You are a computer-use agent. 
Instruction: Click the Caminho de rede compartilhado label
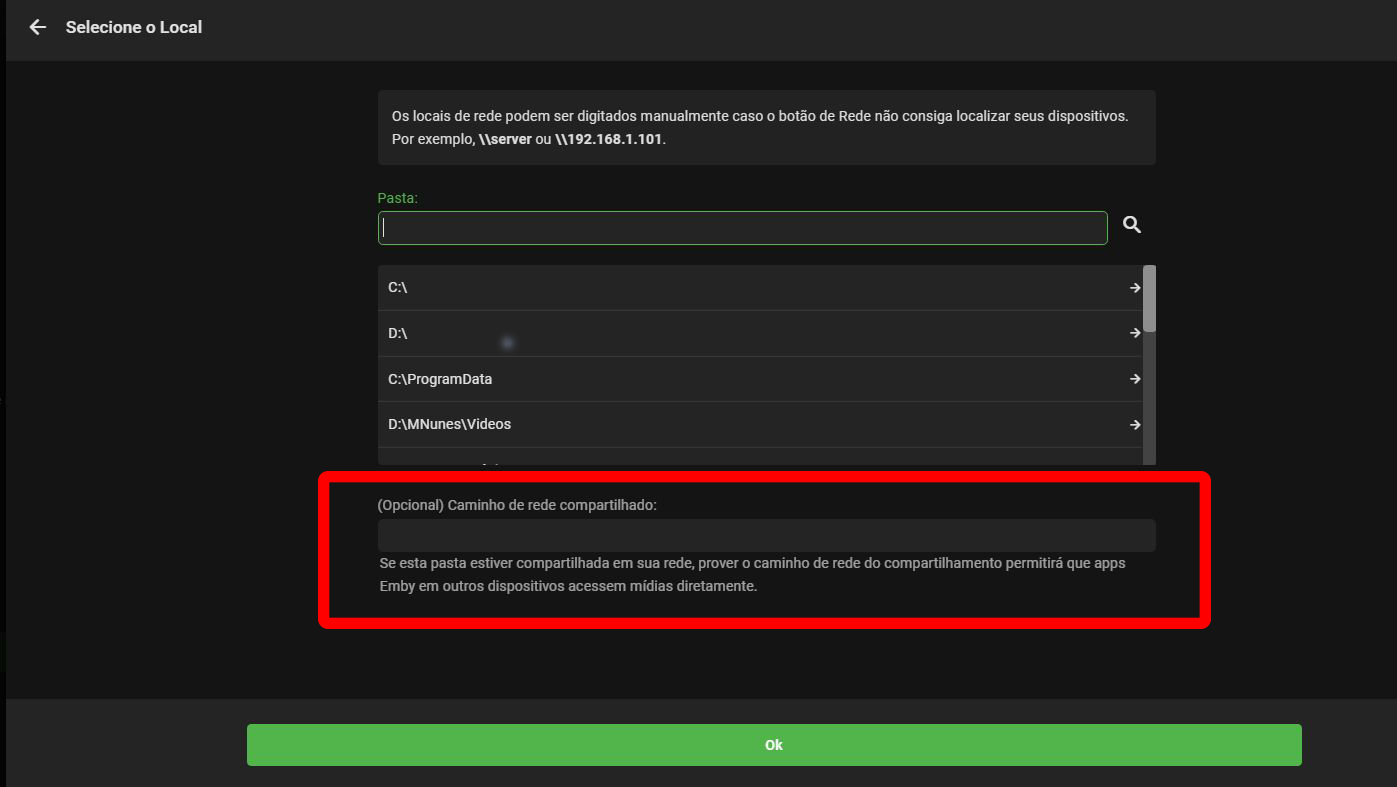(x=517, y=505)
